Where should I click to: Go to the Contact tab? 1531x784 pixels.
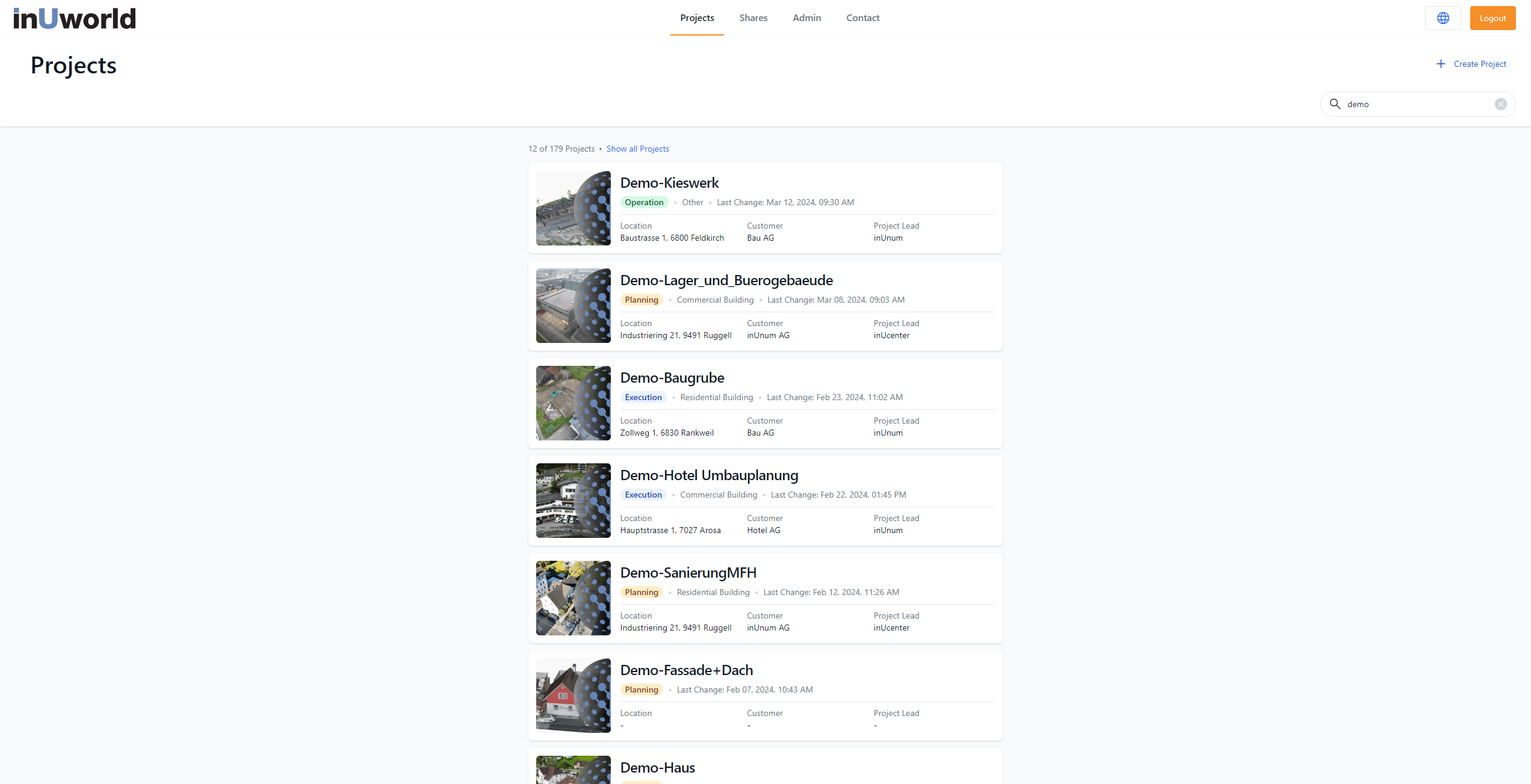(x=862, y=18)
